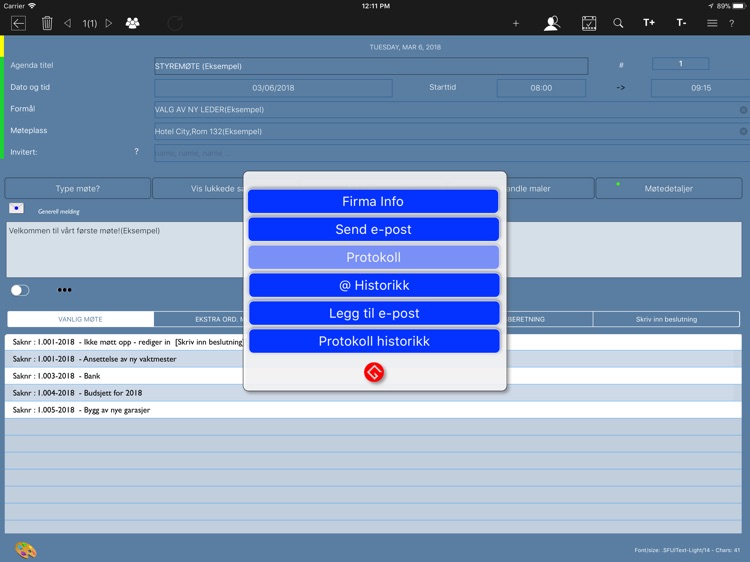Open the search magnifier icon
Screen dimensions: 750x562
pyautogui.click(x=618, y=23)
